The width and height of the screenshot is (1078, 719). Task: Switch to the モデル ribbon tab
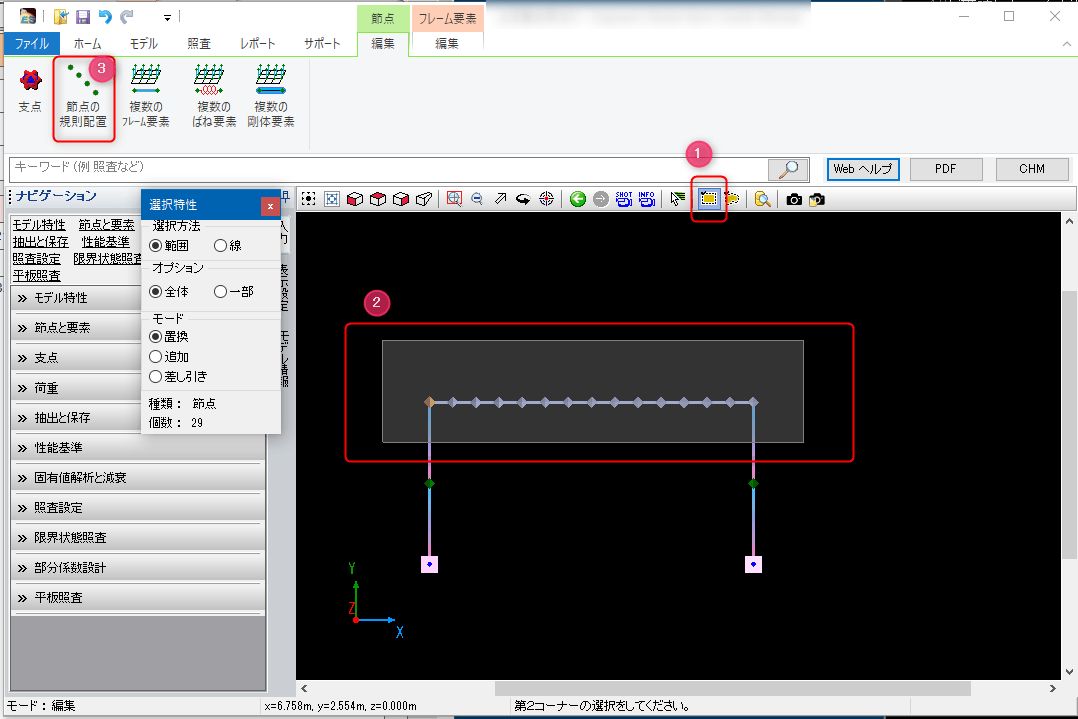[143, 44]
